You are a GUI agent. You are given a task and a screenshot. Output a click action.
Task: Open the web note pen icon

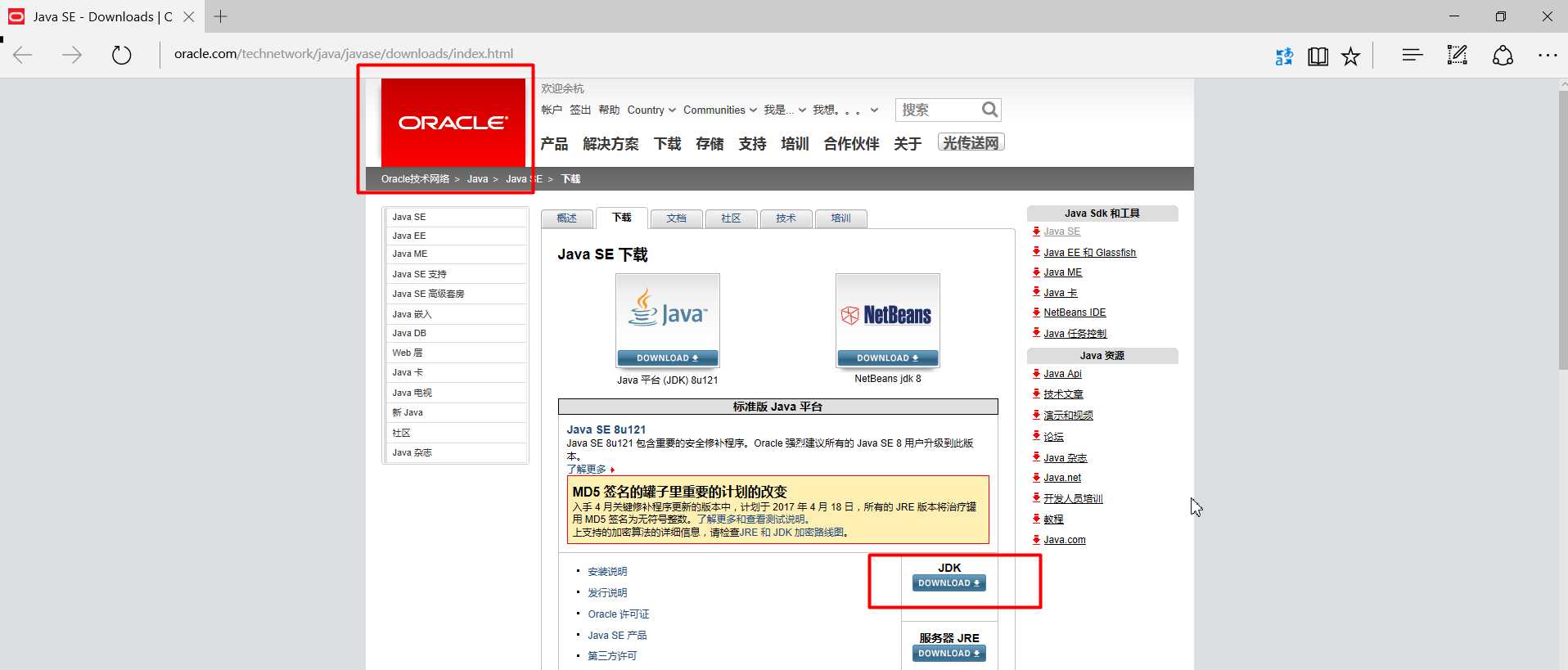click(x=1457, y=55)
